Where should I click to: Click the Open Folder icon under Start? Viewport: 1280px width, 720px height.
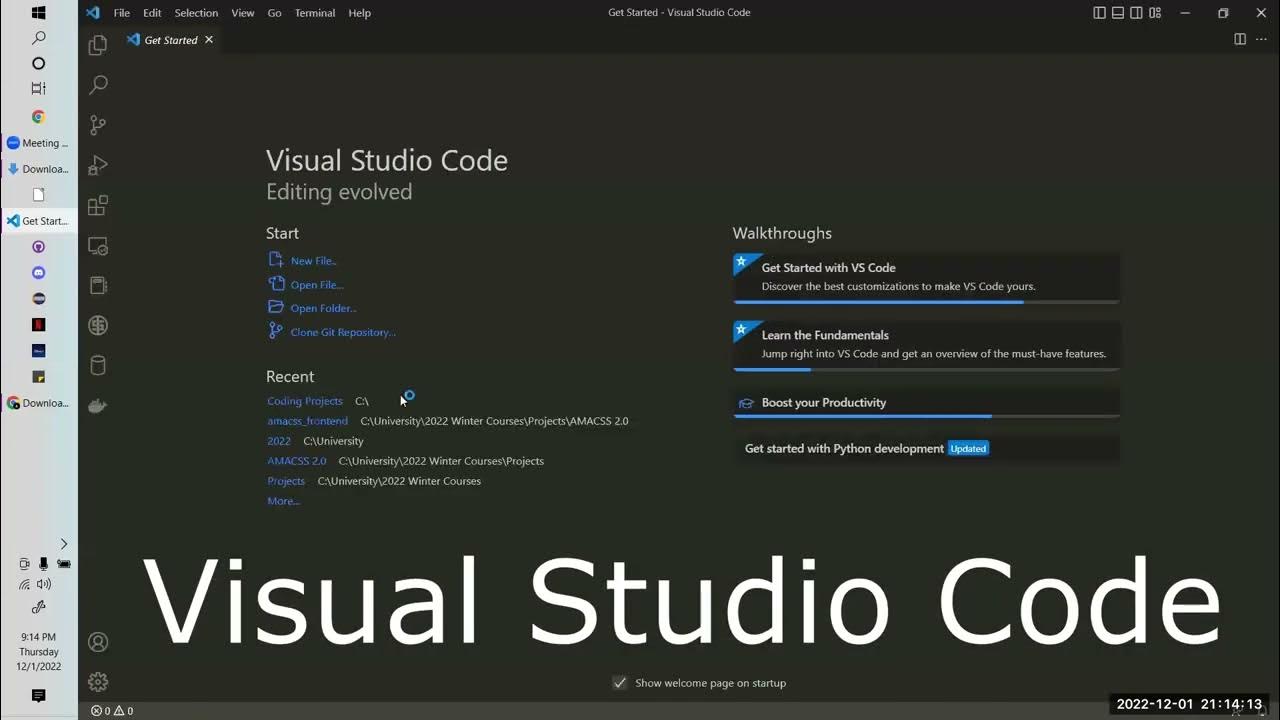[x=276, y=308]
